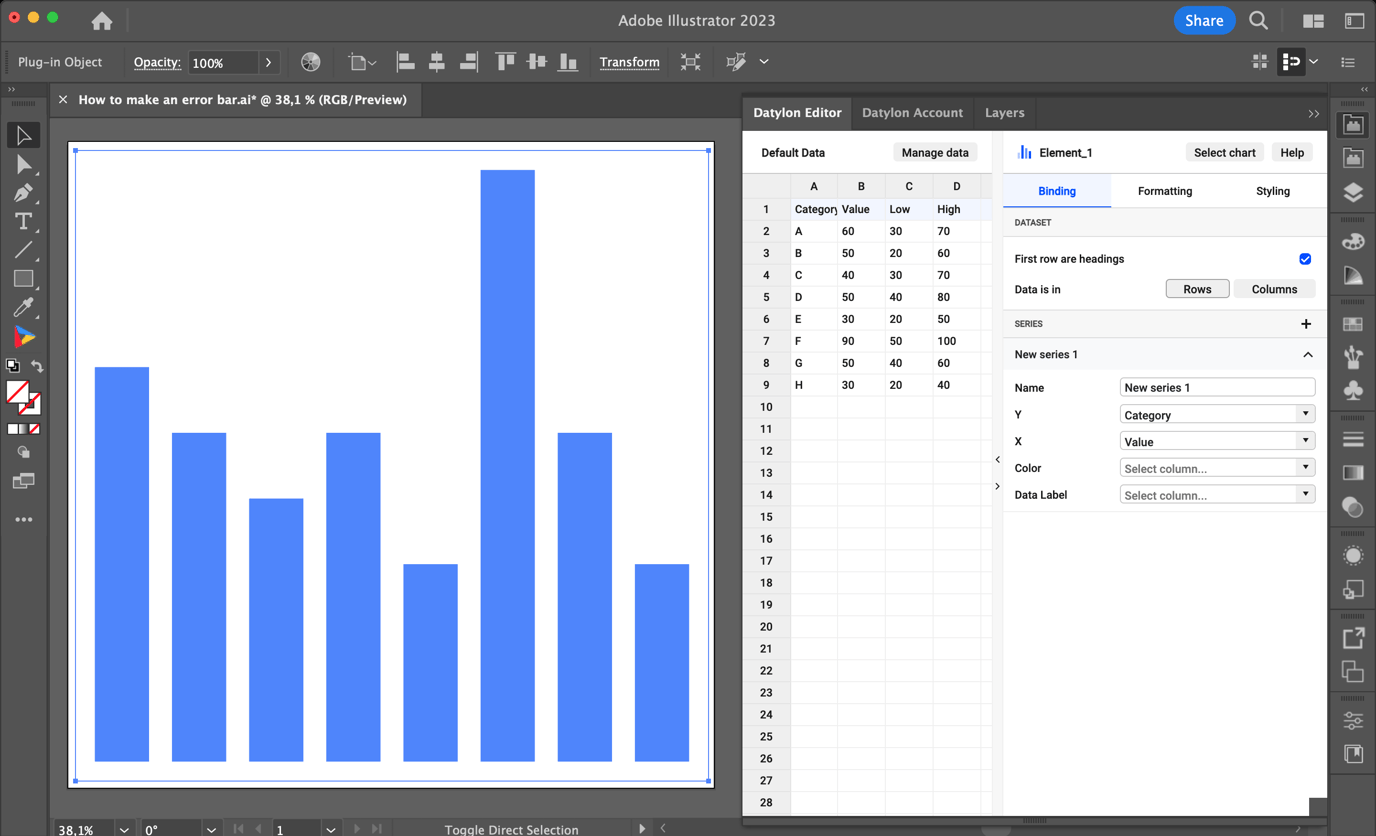This screenshot has width=1376, height=836.
Task: Open the Color column selector dropdown
Action: 1305,467
